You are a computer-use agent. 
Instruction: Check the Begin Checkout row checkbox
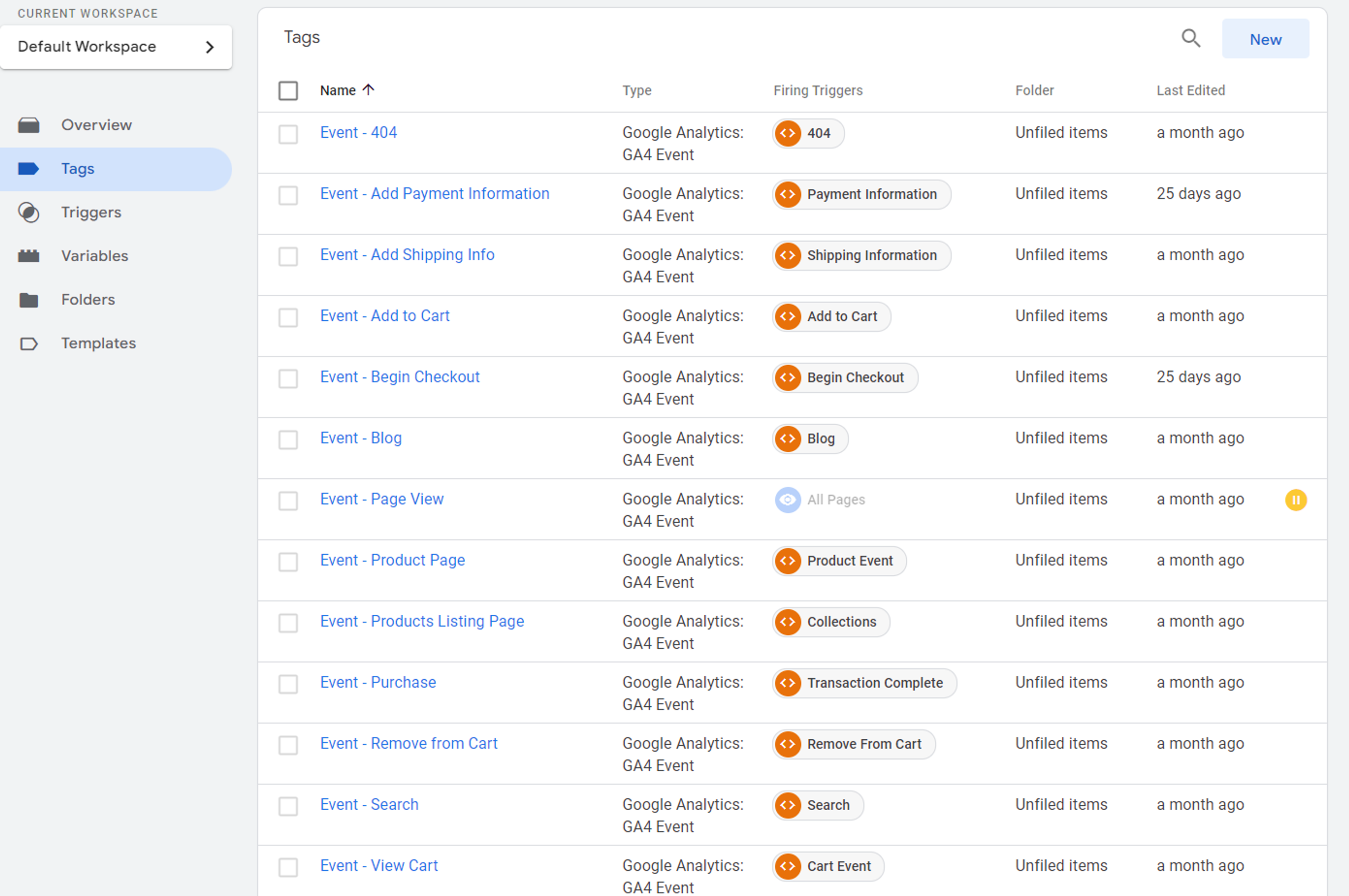coord(288,379)
